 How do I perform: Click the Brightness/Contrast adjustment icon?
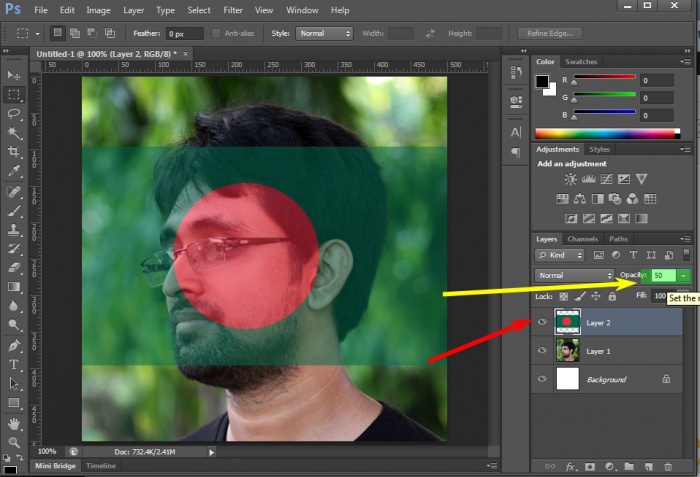(570, 179)
